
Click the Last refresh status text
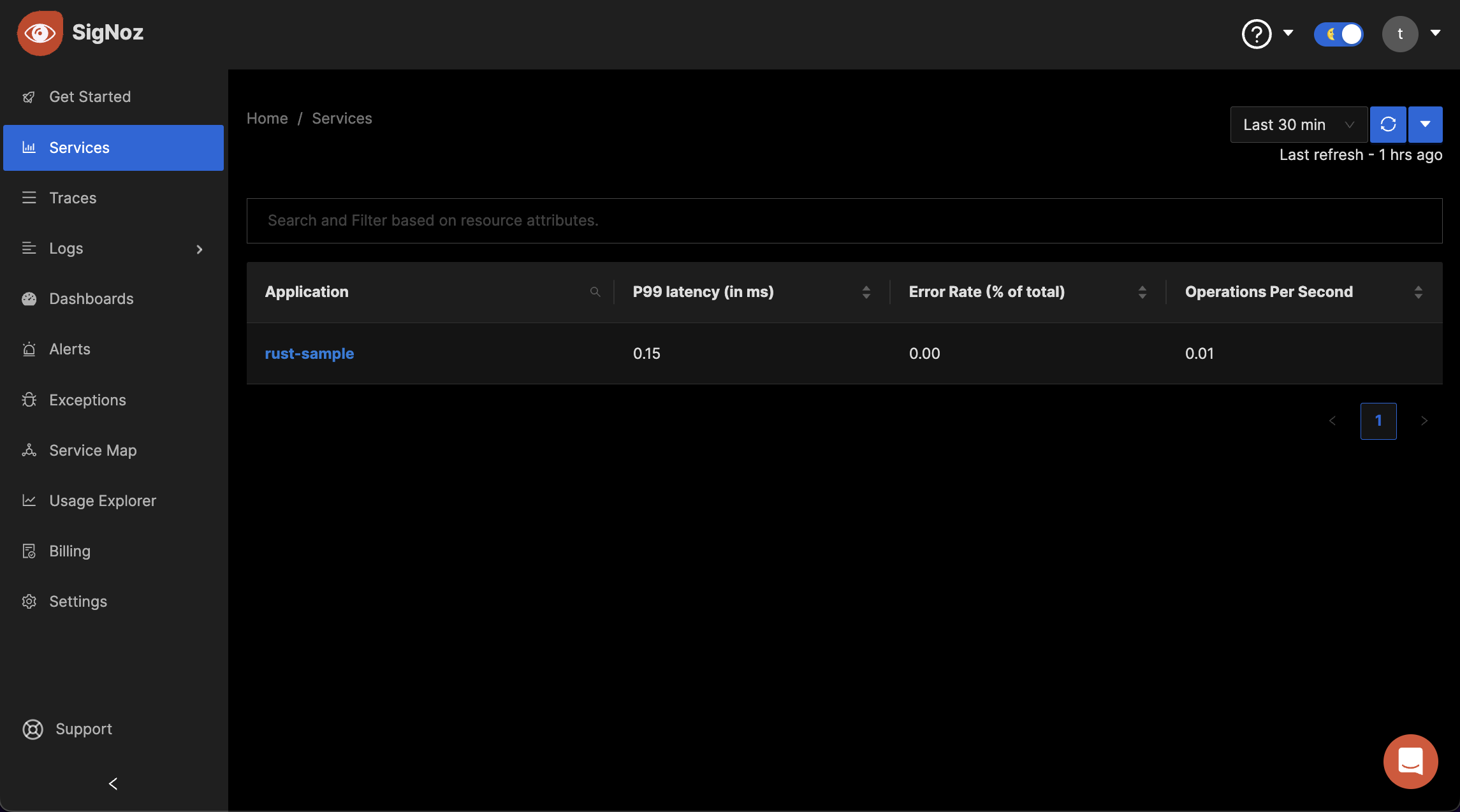(1361, 155)
